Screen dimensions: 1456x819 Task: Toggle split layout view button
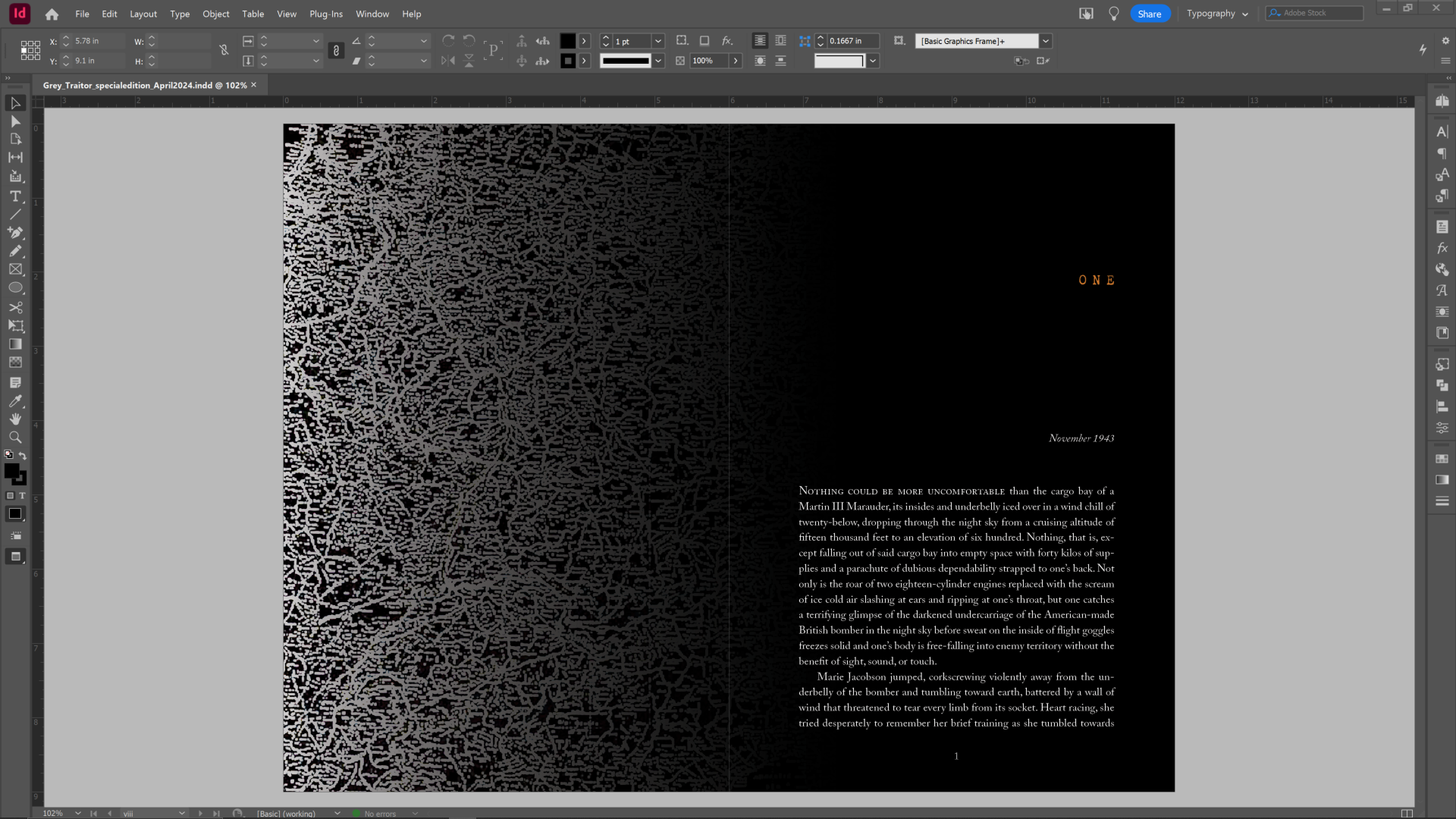[x=1407, y=813]
